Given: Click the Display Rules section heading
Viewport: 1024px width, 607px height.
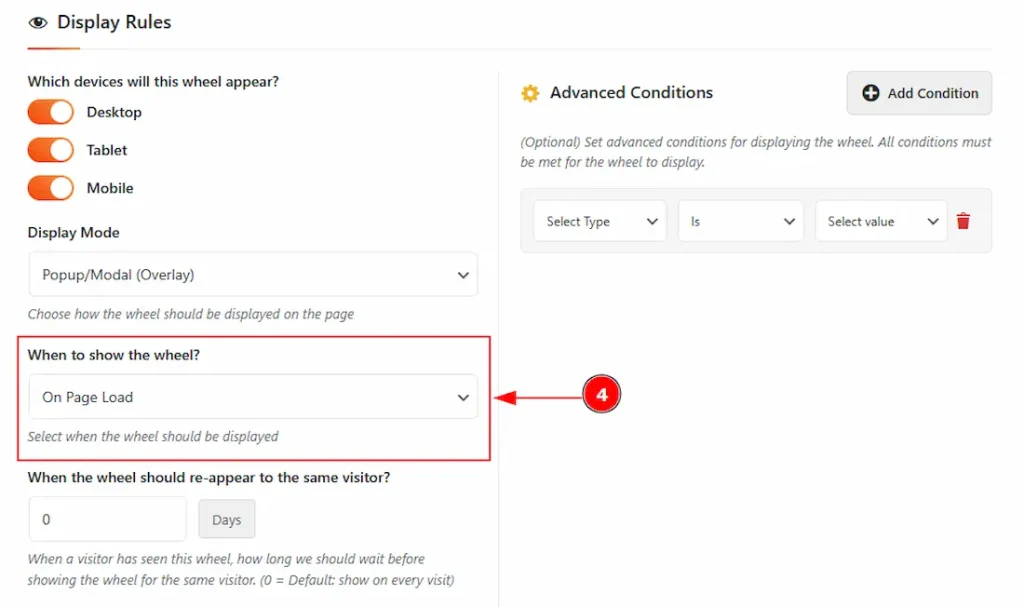Looking at the screenshot, I should (114, 23).
